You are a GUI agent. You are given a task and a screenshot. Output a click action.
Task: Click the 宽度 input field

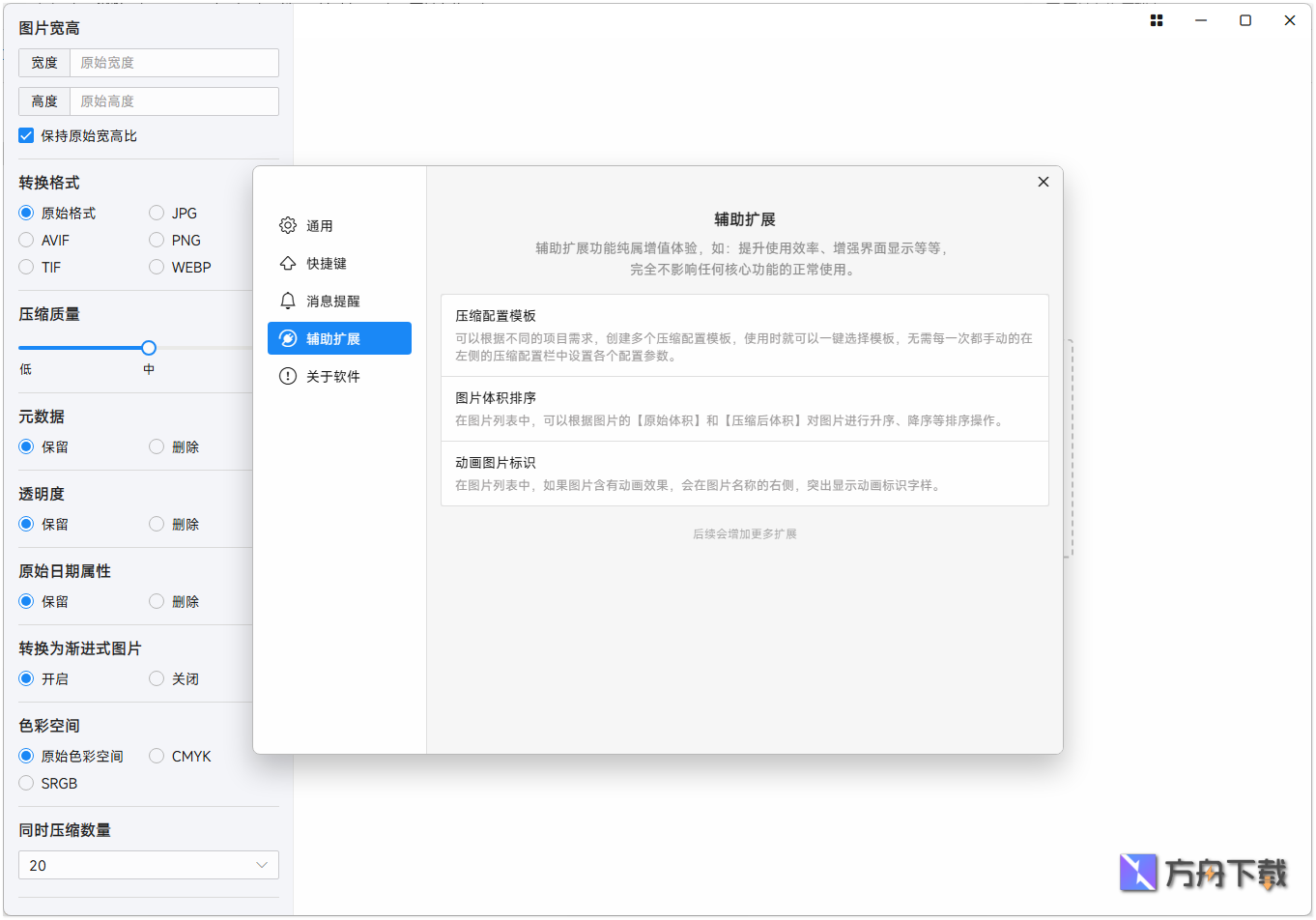174,62
